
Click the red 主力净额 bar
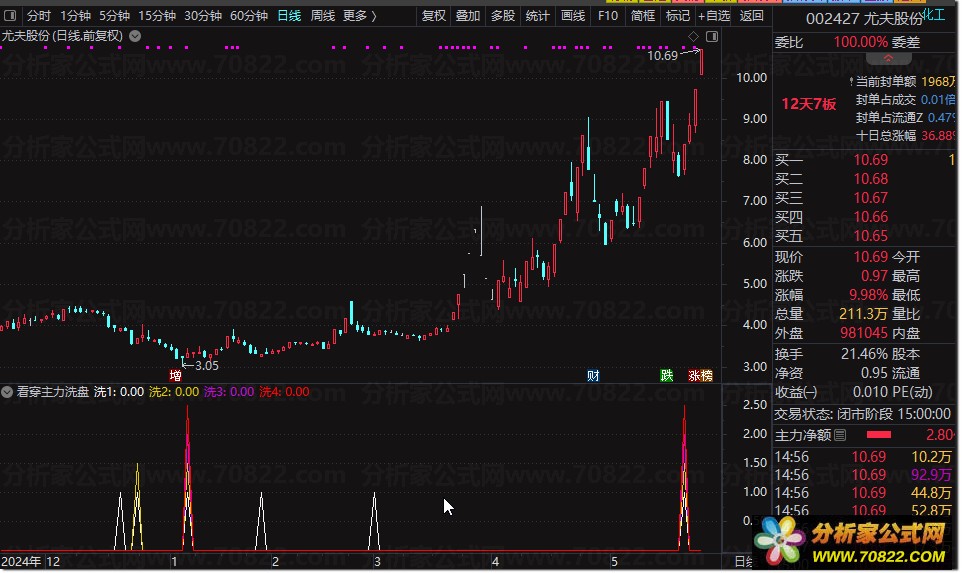pyautogui.click(x=879, y=435)
